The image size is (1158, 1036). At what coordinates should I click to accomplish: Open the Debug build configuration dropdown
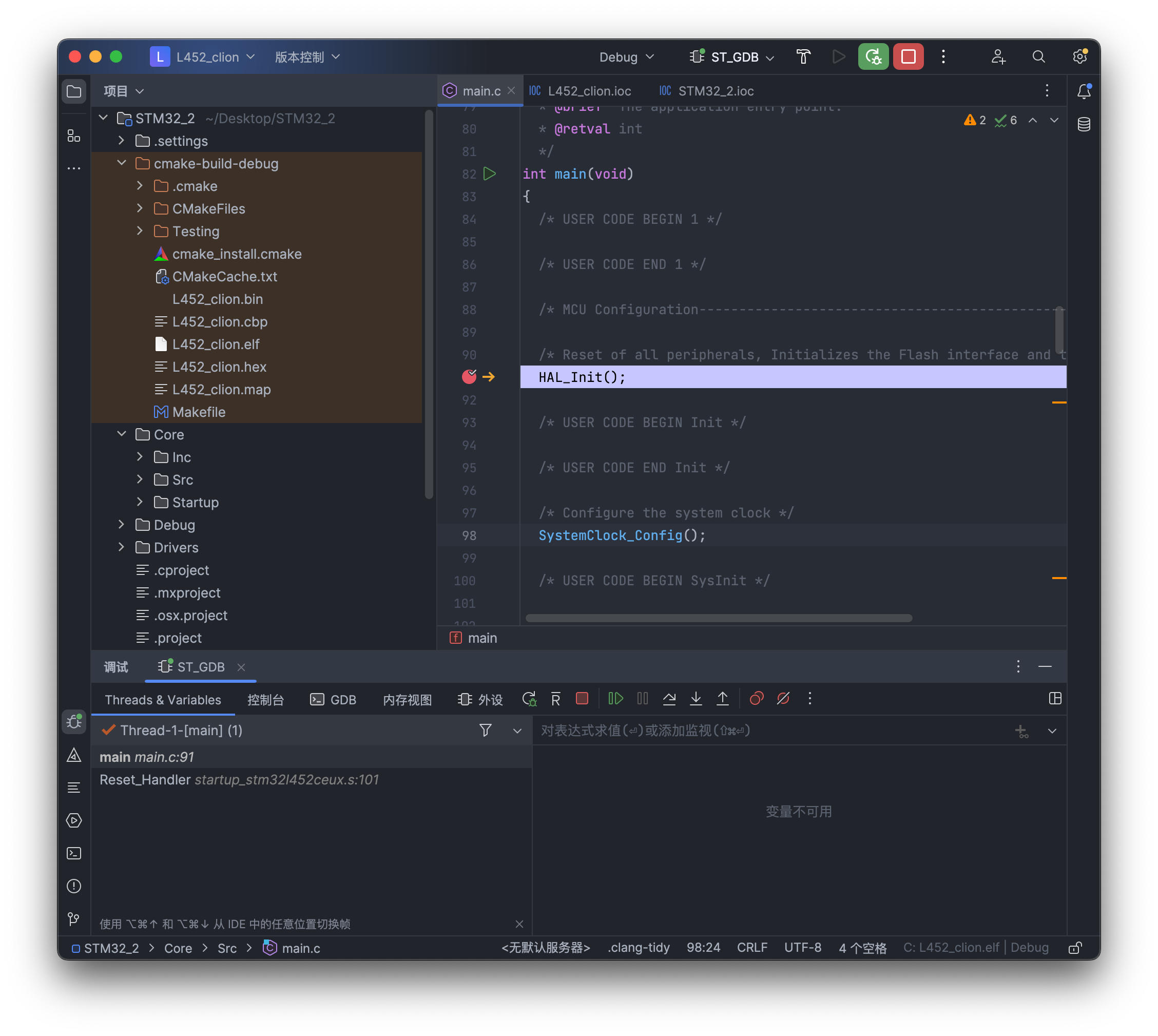(626, 57)
